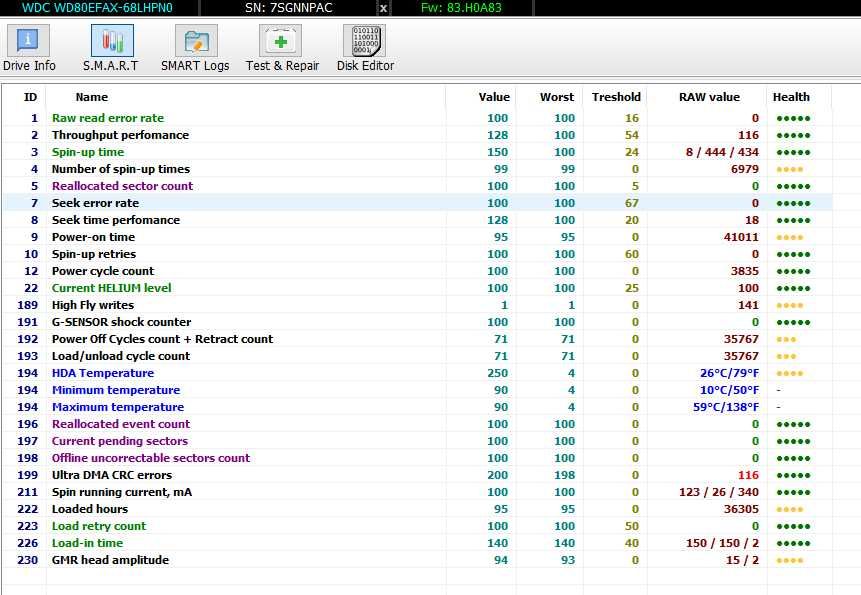Screen dimensions: 861x595
Task: Click the Fw: 83.H0A83 firmware label
Action: (x=461, y=8)
